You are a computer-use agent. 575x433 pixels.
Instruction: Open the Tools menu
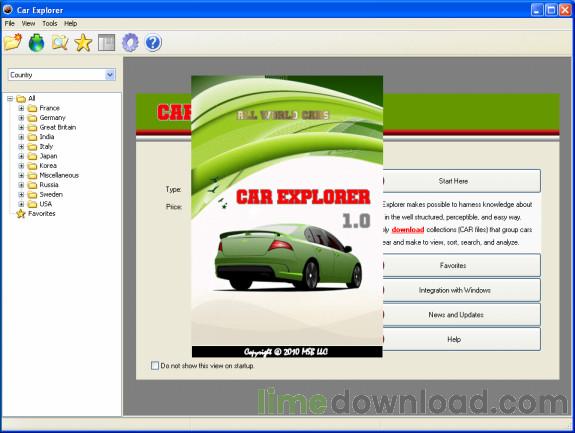50,23
